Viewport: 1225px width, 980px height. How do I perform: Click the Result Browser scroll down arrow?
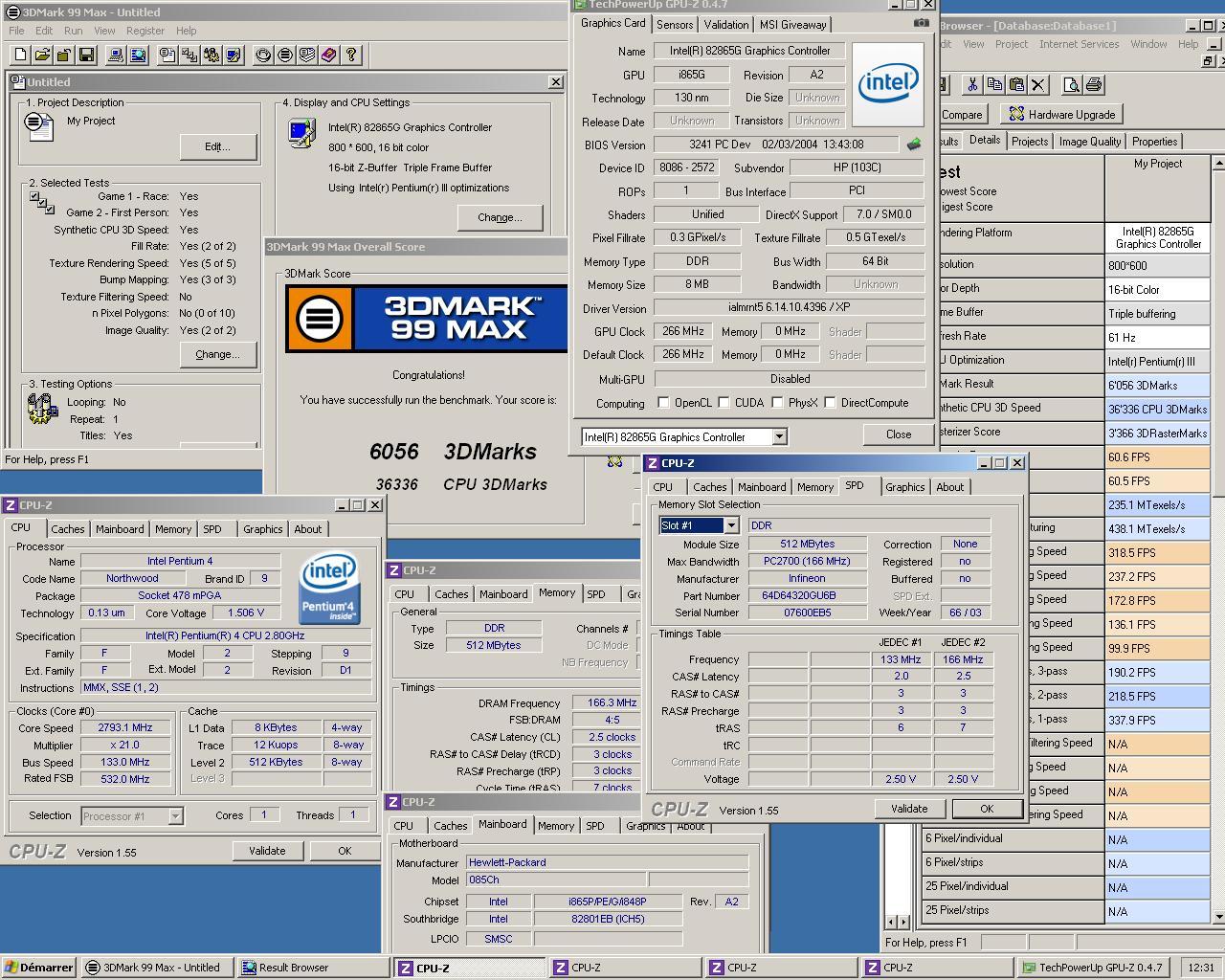(1218, 916)
